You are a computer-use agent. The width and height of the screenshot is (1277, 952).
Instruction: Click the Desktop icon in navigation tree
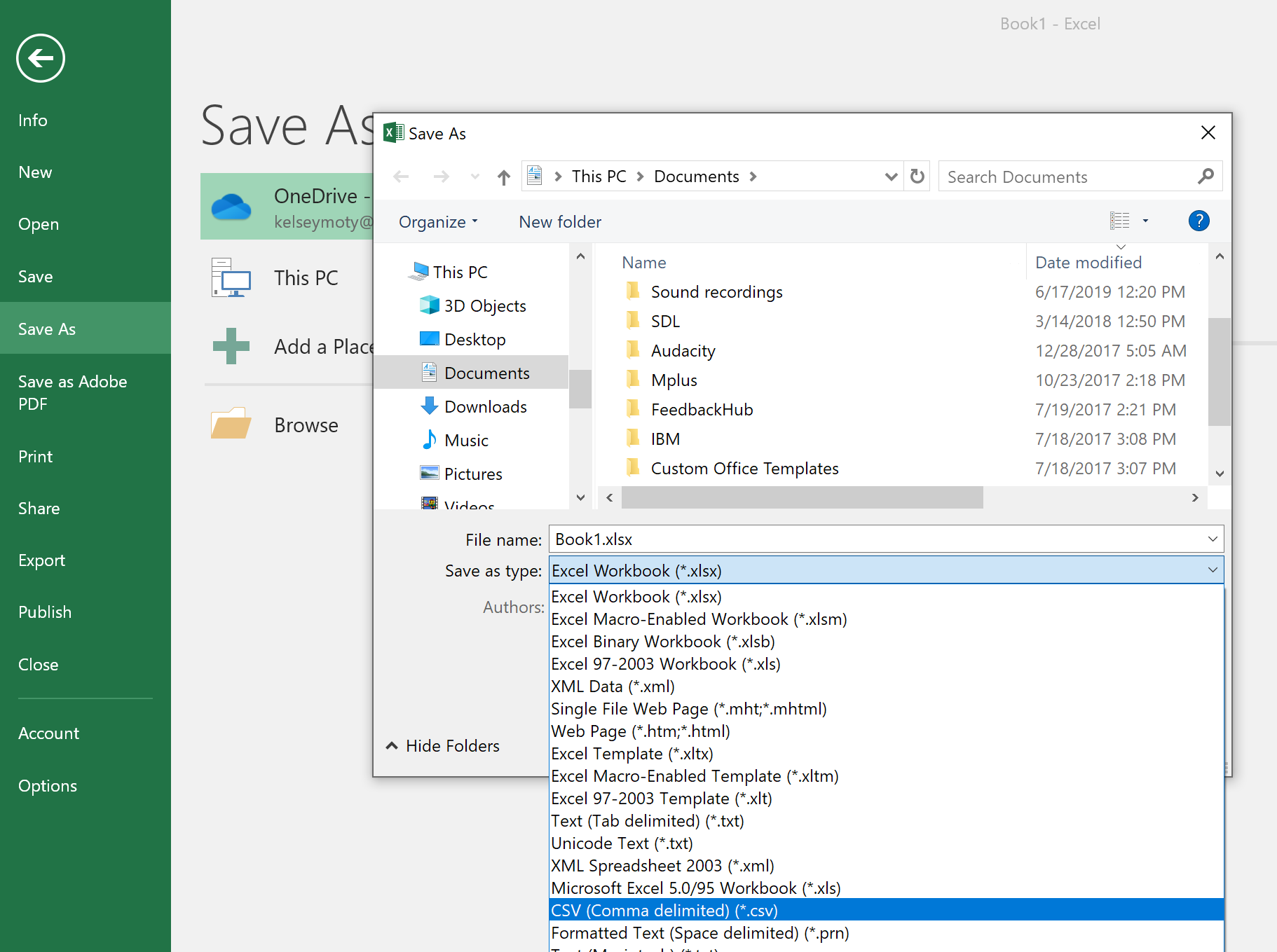(429, 339)
